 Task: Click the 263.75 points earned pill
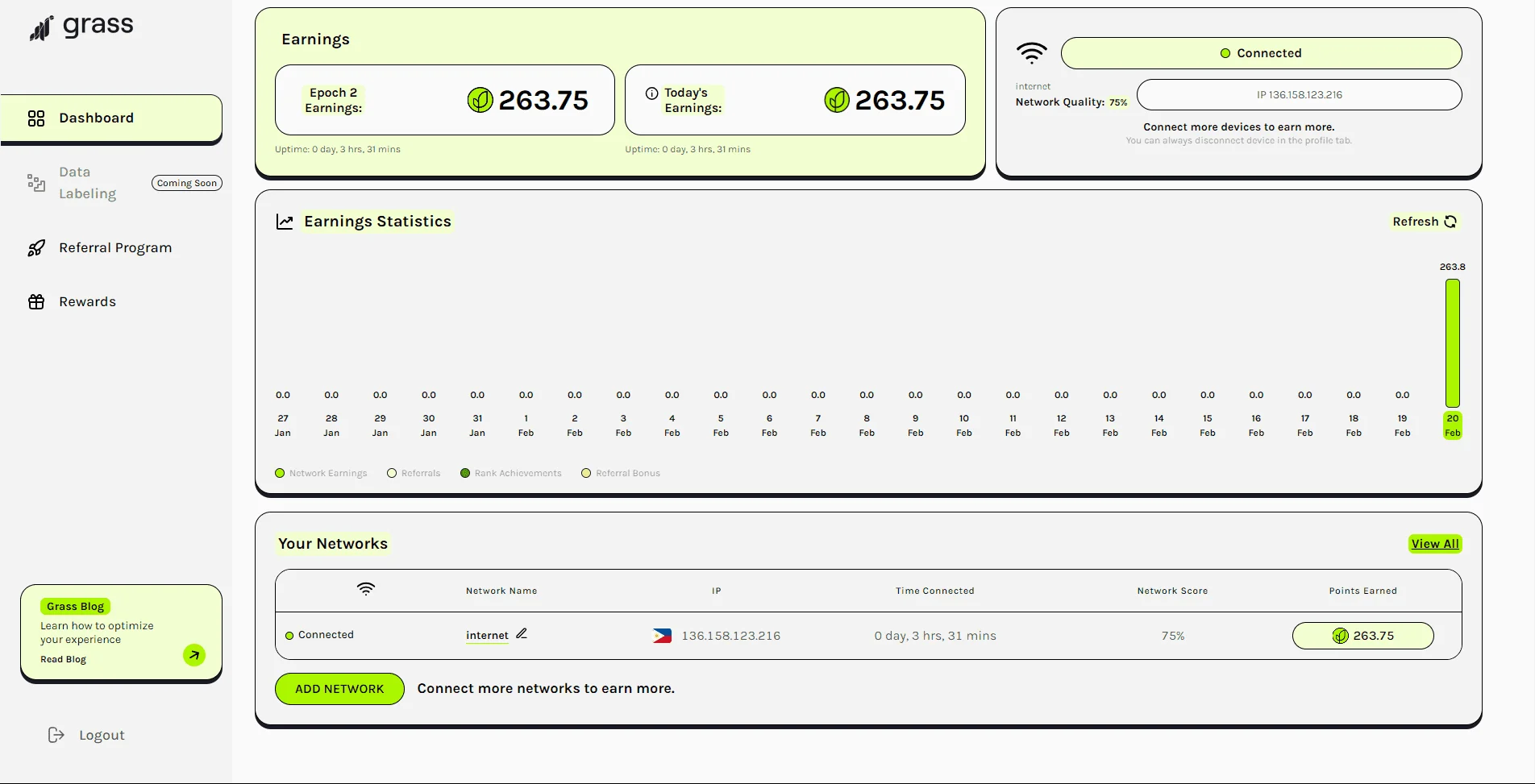pyautogui.click(x=1363, y=636)
